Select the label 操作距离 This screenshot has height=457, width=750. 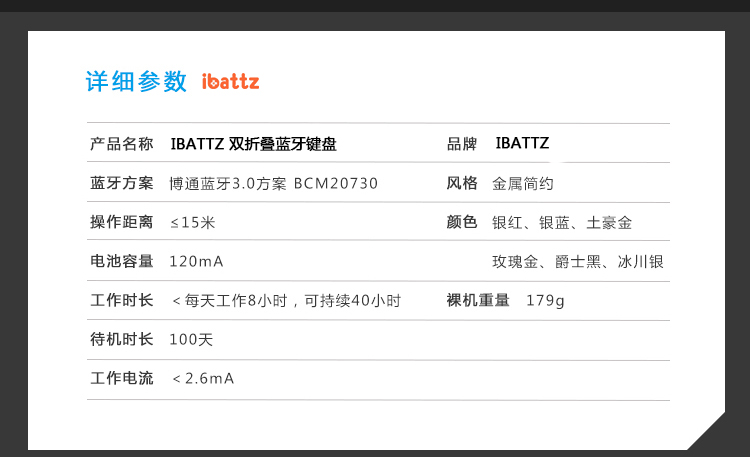[x=121, y=222]
